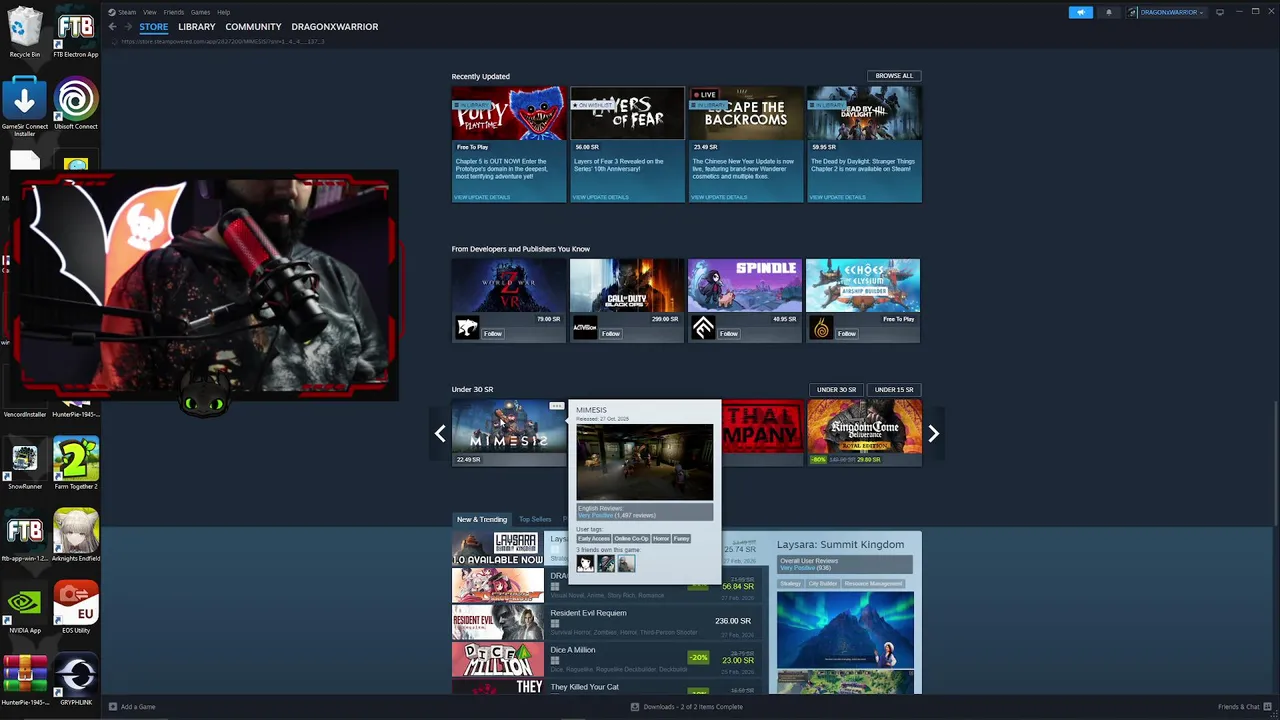Click the Steam announcements megaphone icon

(x=1081, y=12)
